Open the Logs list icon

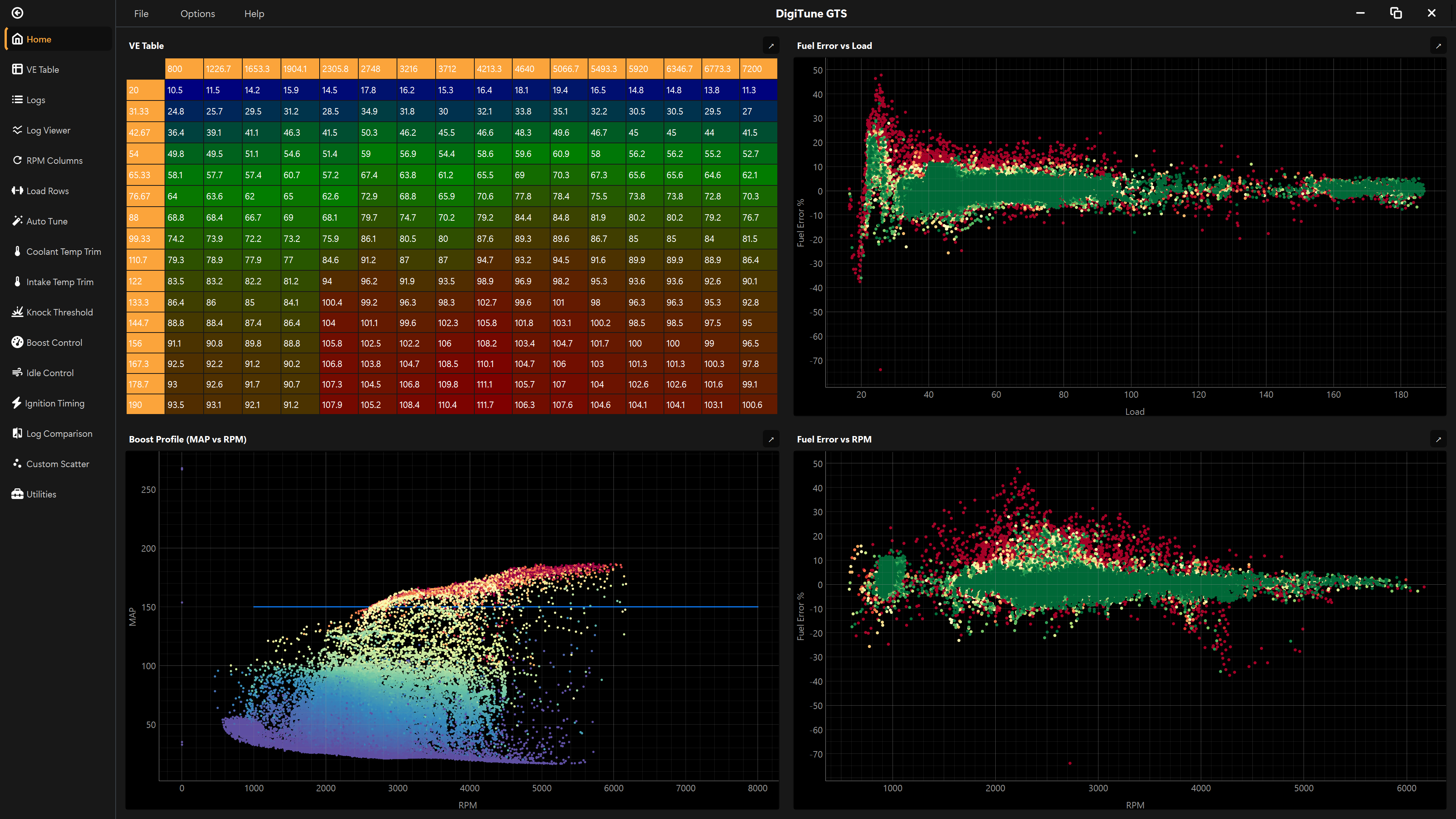tap(17, 99)
